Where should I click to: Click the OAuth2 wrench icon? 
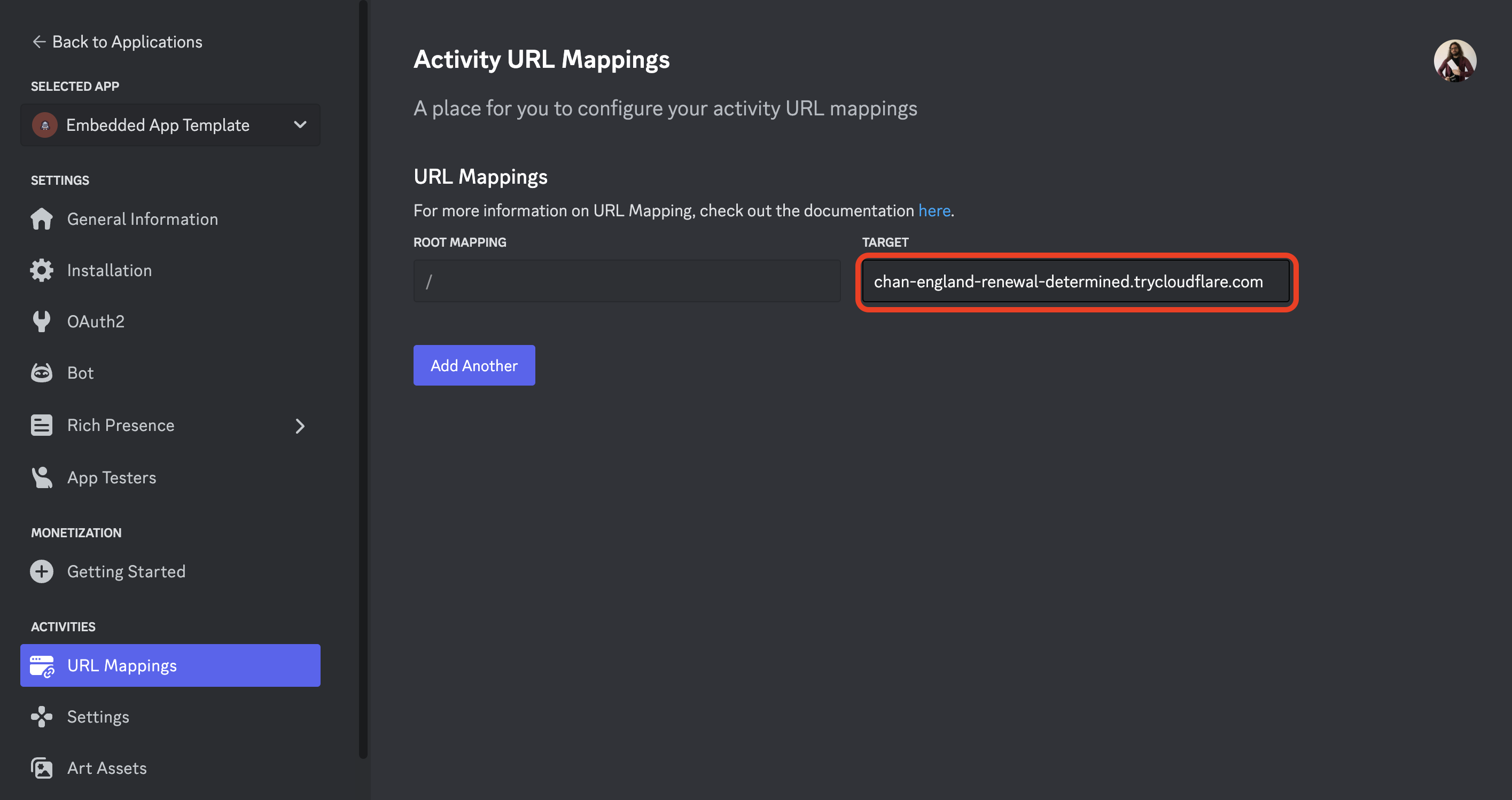[x=42, y=321]
